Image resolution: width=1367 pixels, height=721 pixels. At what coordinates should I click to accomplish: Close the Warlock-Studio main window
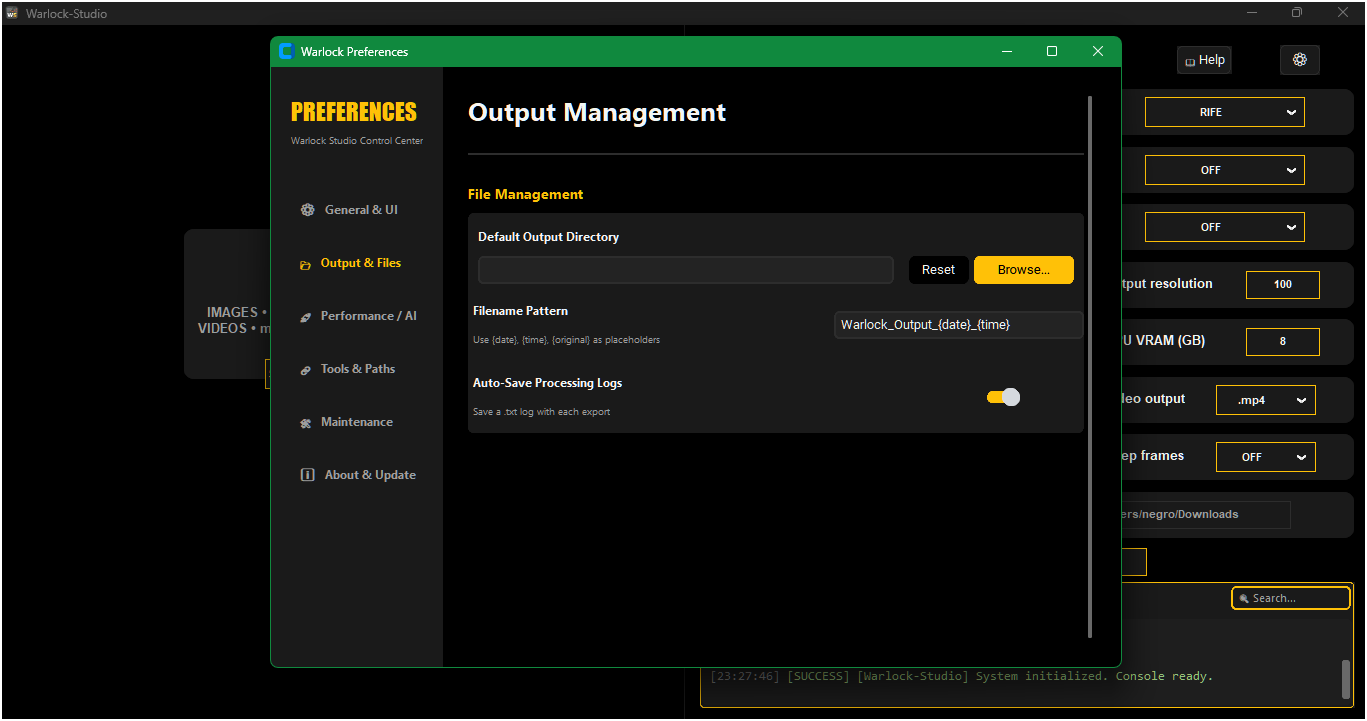coord(1343,13)
